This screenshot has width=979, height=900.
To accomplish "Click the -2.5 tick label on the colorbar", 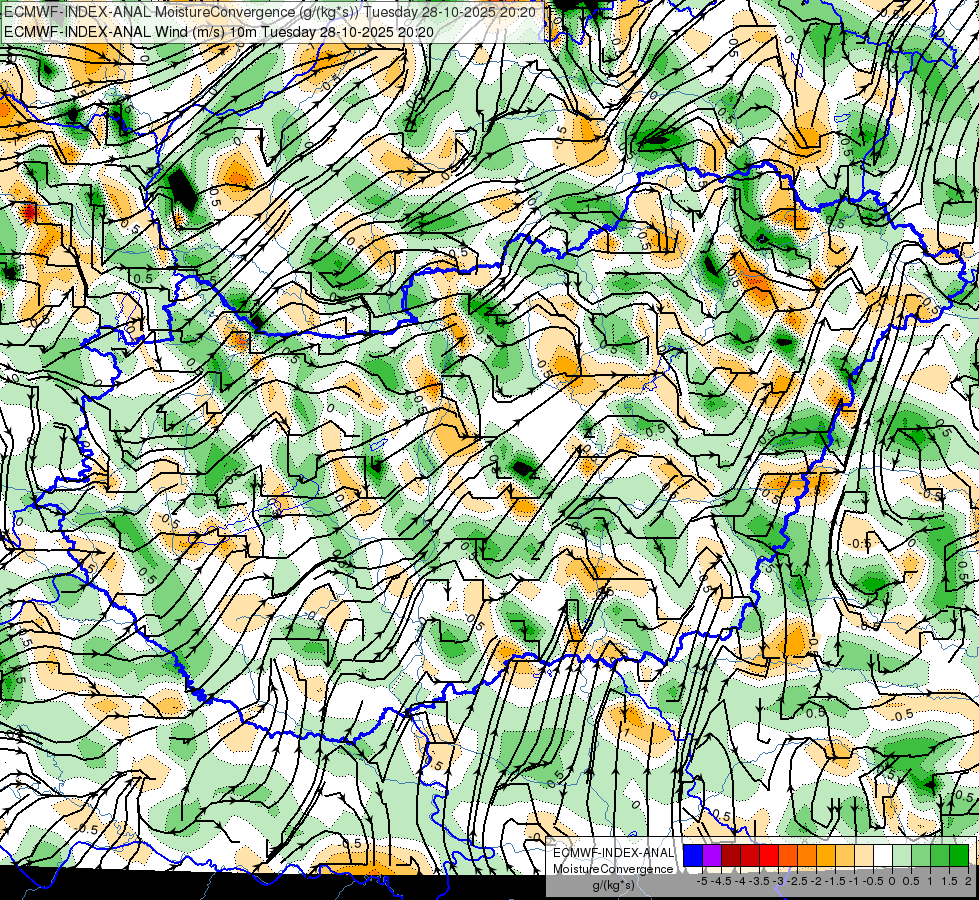I will tap(797, 881).
